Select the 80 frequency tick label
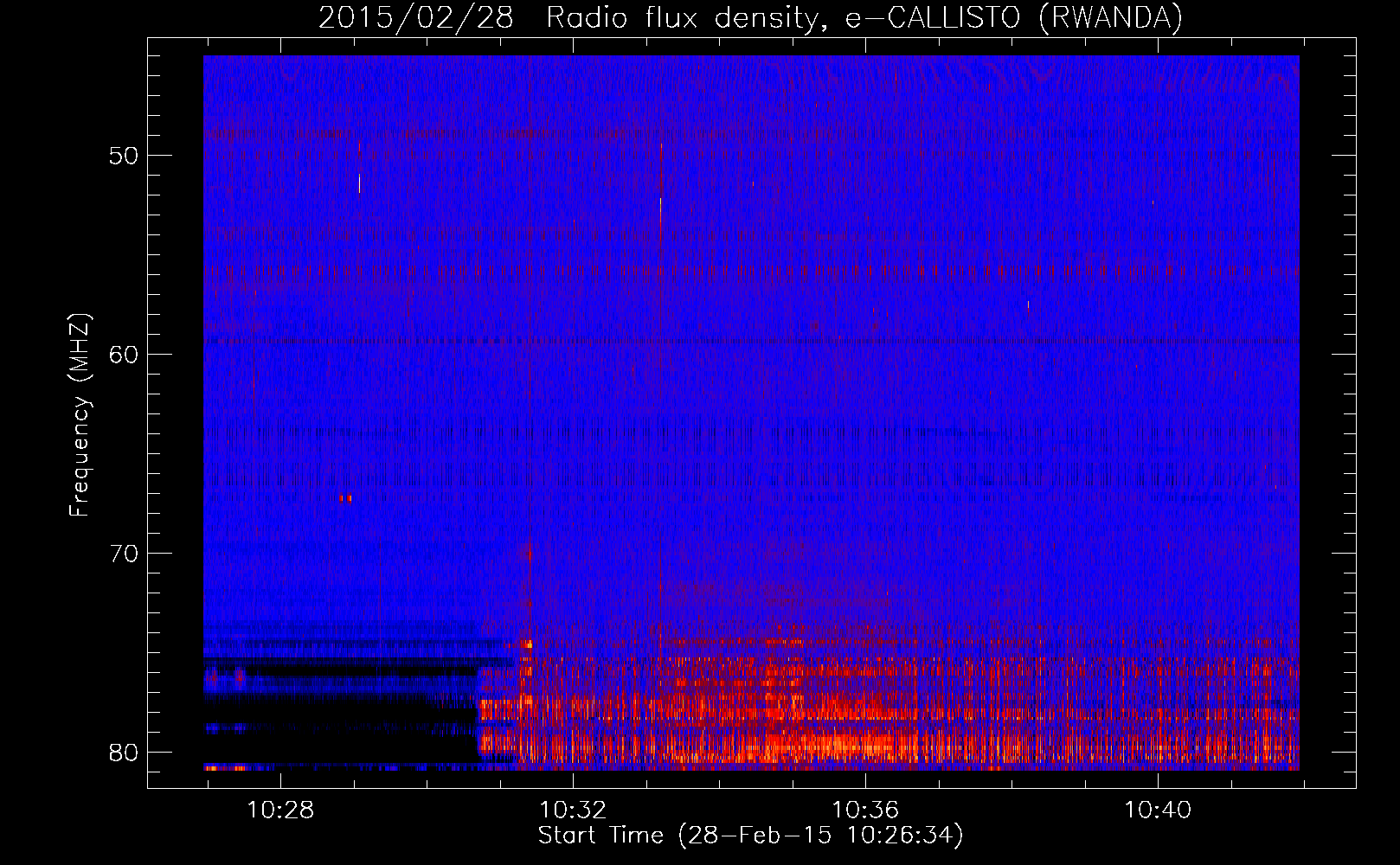Screen dimensions: 1400x865 [x=124, y=752]
